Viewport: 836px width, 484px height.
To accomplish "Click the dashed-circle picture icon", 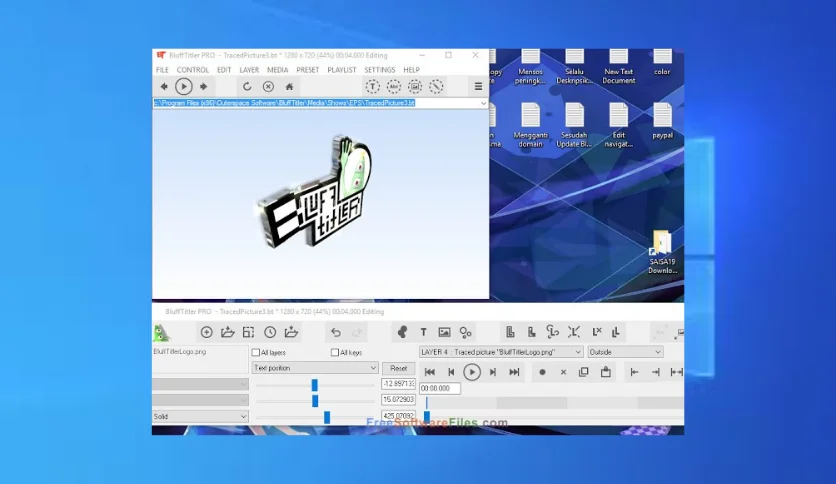I will tap(415, 86).
